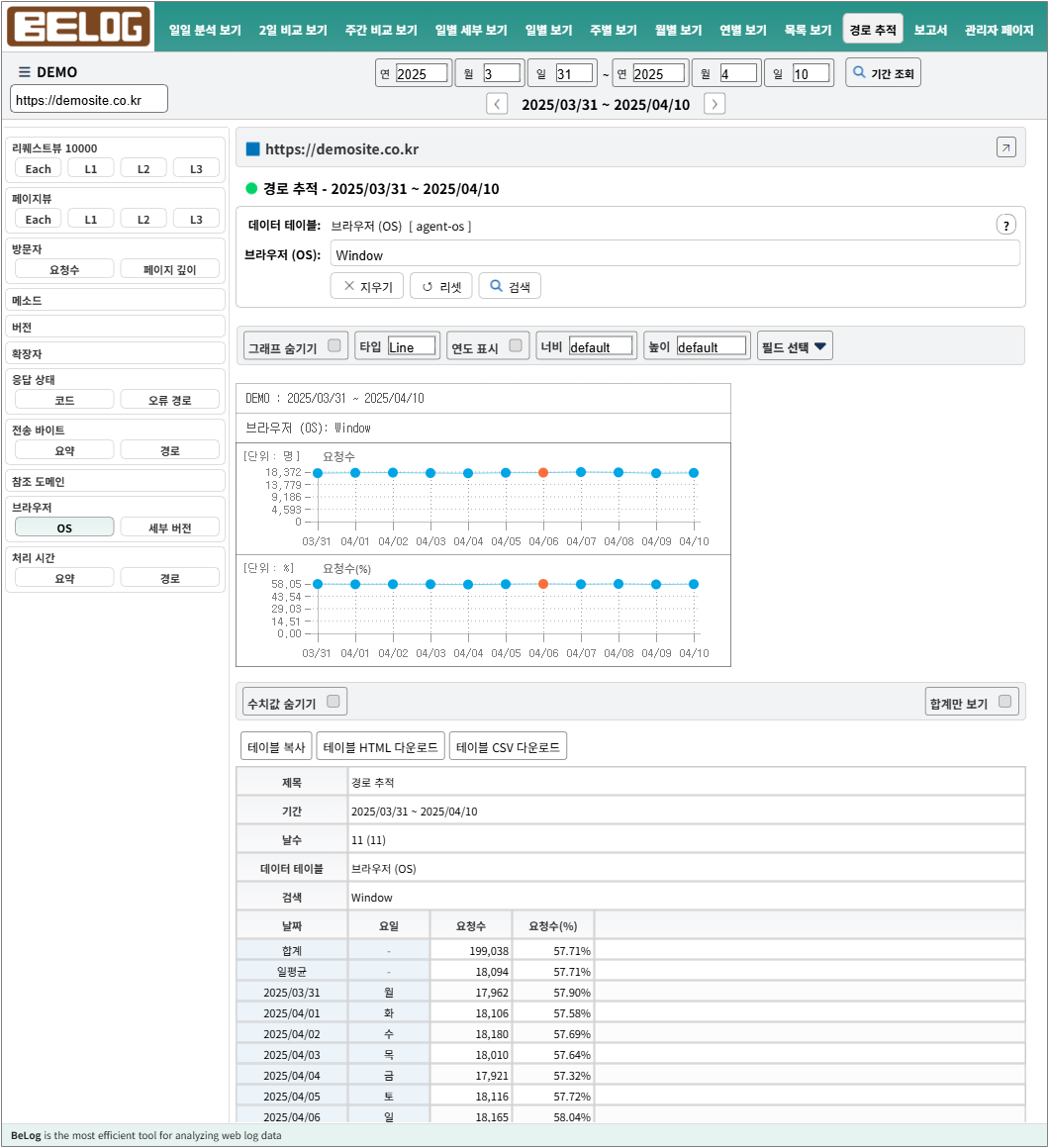Select the 경로 추적 tab
The width and height of the screenshot is (1049, 1148).
tap(873, 30)
